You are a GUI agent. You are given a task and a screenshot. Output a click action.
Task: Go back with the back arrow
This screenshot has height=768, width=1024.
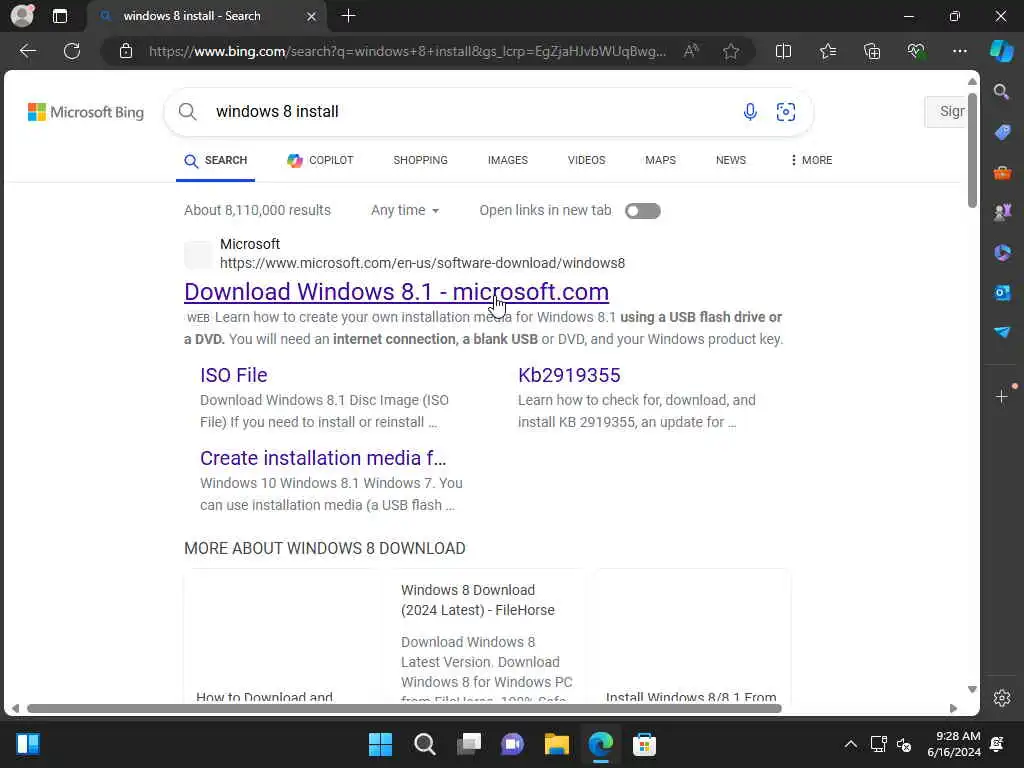coord(28,51)
